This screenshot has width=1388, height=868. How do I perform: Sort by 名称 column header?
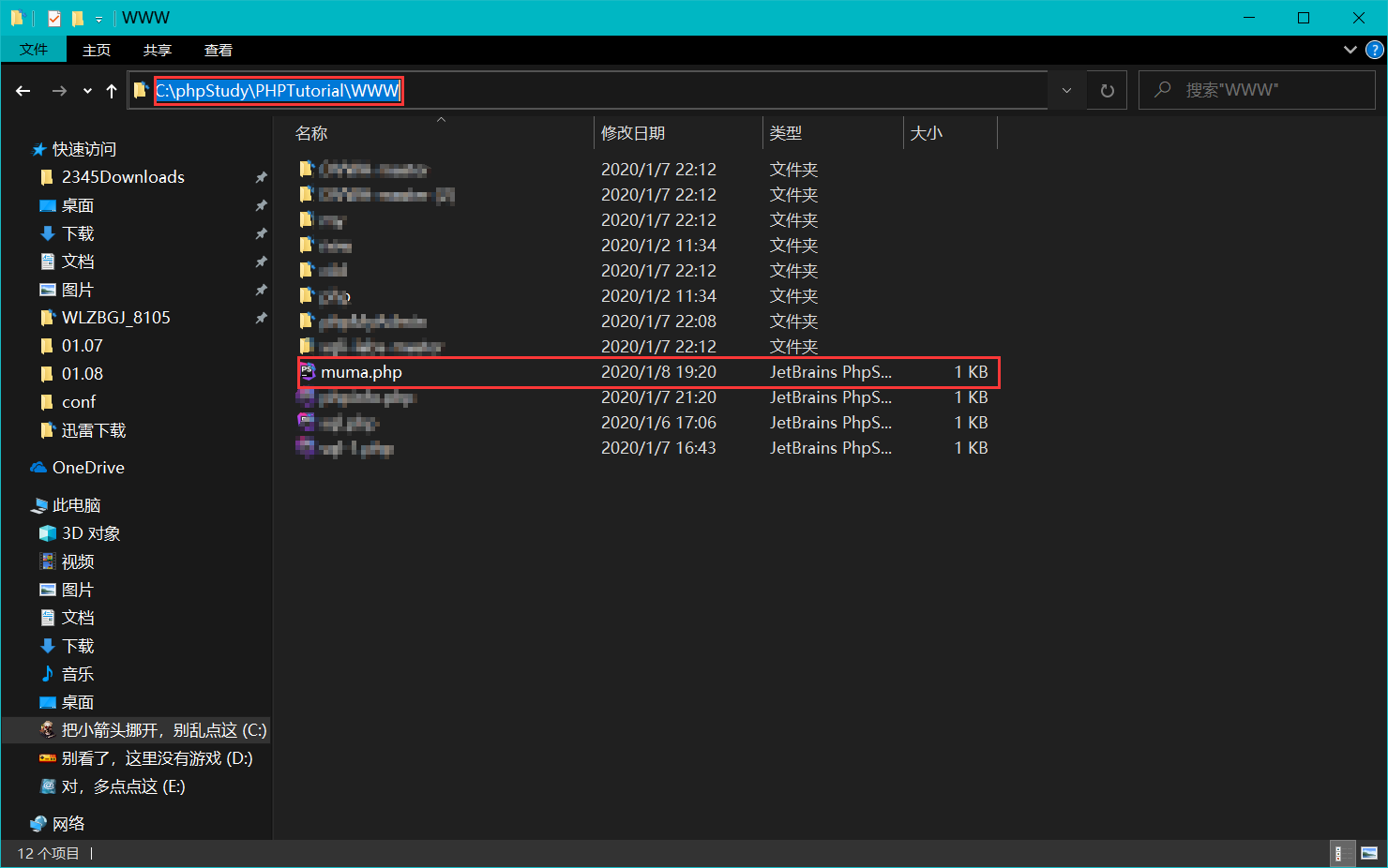[441, 133]
